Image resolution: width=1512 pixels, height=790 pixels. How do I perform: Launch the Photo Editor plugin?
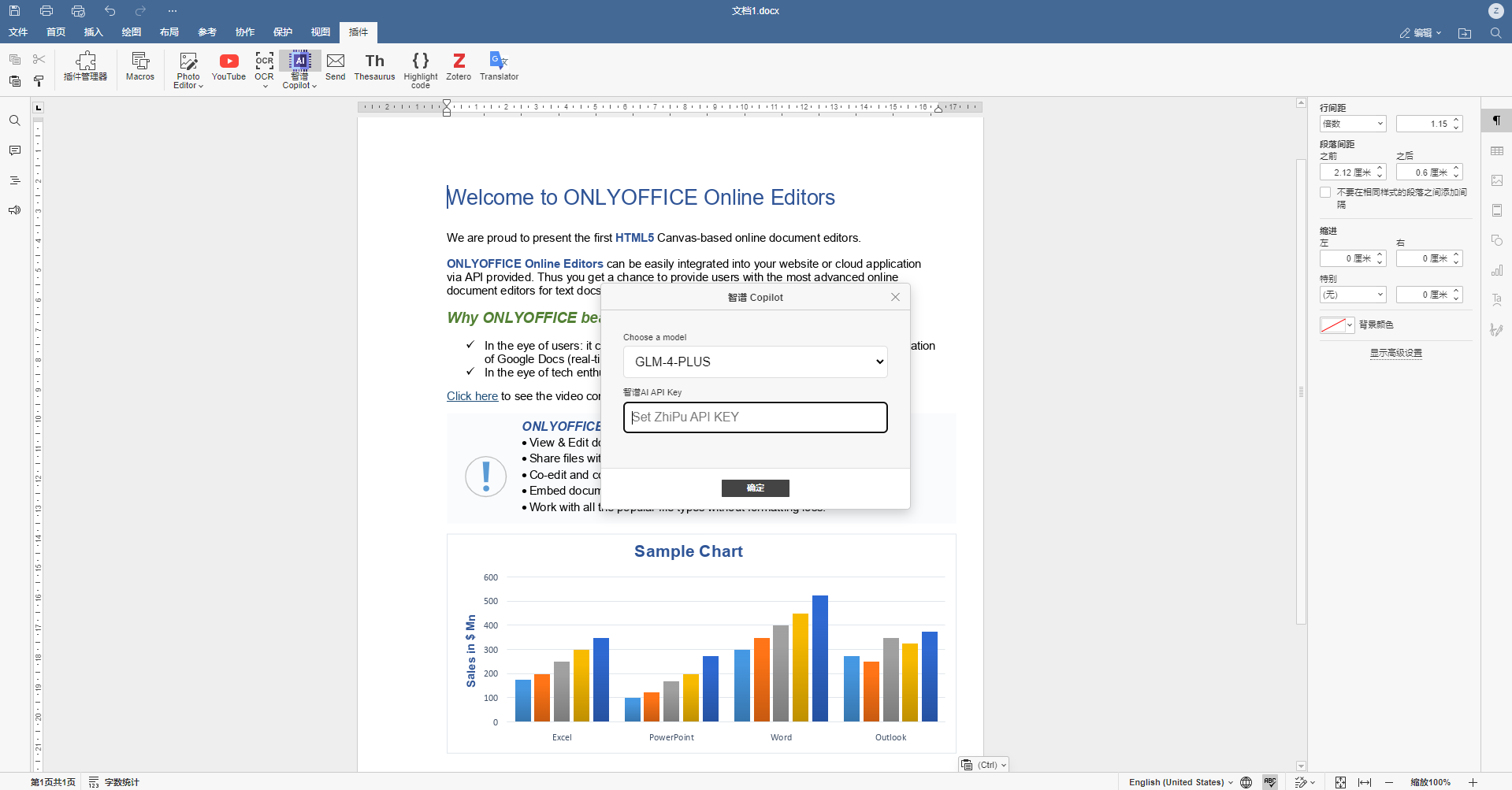[188, 69]
